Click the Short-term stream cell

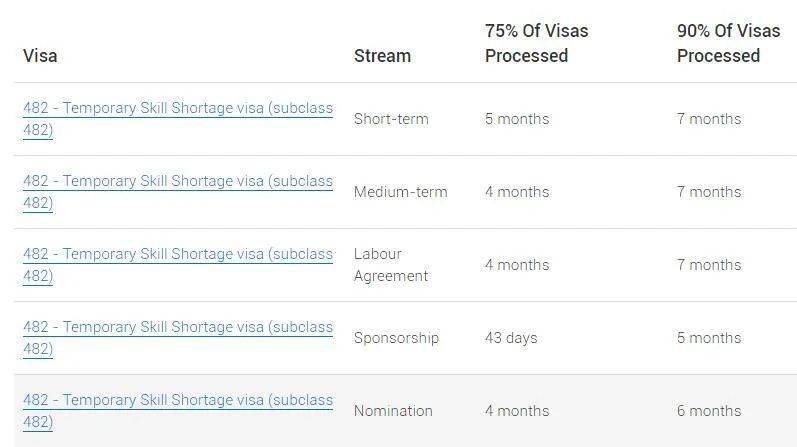[391, 119]
